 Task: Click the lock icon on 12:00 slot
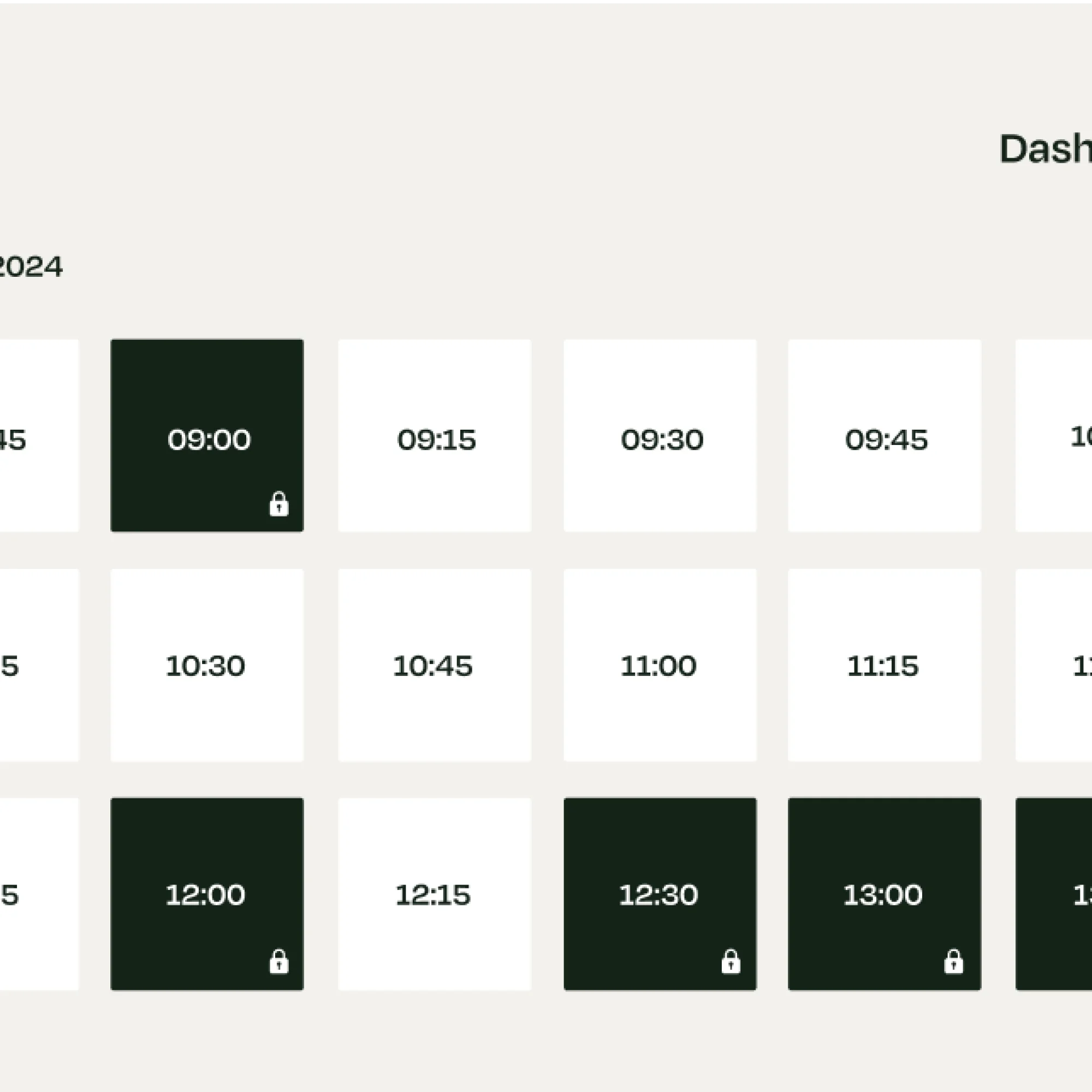coord(278,962)
